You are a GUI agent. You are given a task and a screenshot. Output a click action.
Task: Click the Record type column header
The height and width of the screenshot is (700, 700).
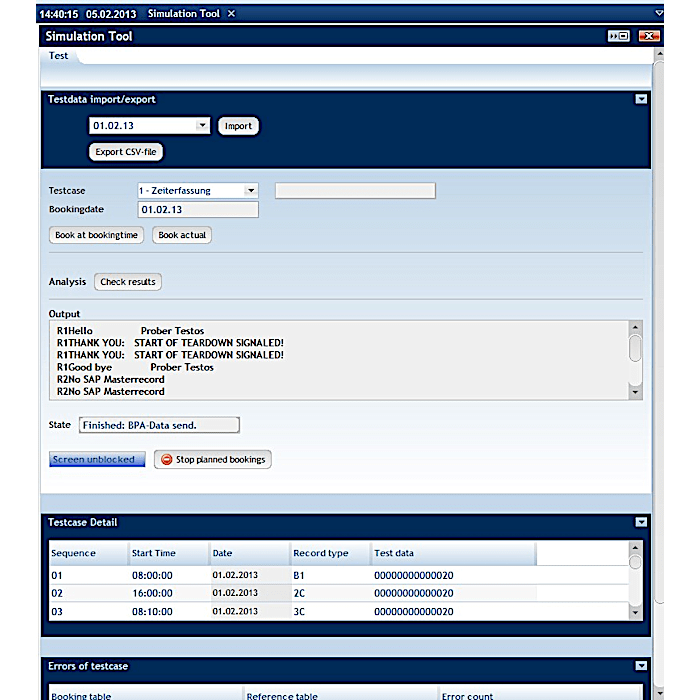pos(330,553)
